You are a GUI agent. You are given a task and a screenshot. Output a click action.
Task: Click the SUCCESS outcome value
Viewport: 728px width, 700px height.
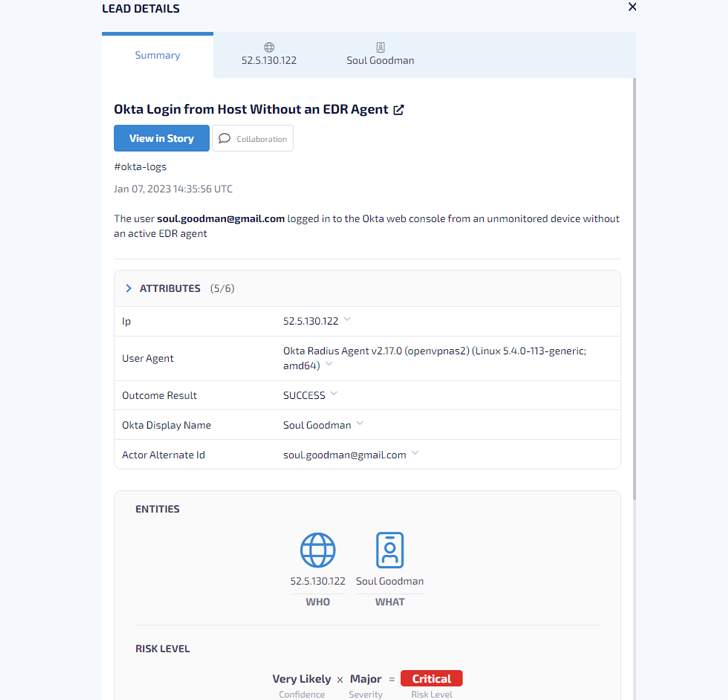tap(304, 395)
